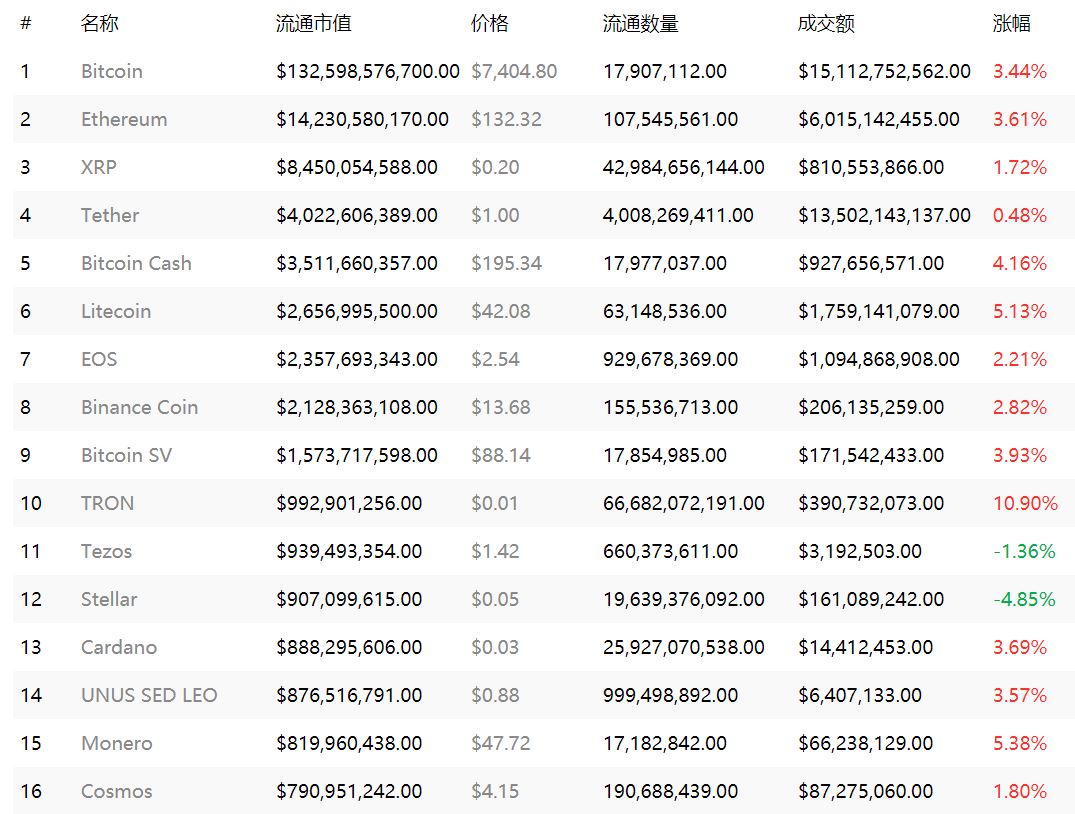The height and width of the screenshot is (814, 1075).
Task: Select the XRP name link
Action: click(99, 167)
